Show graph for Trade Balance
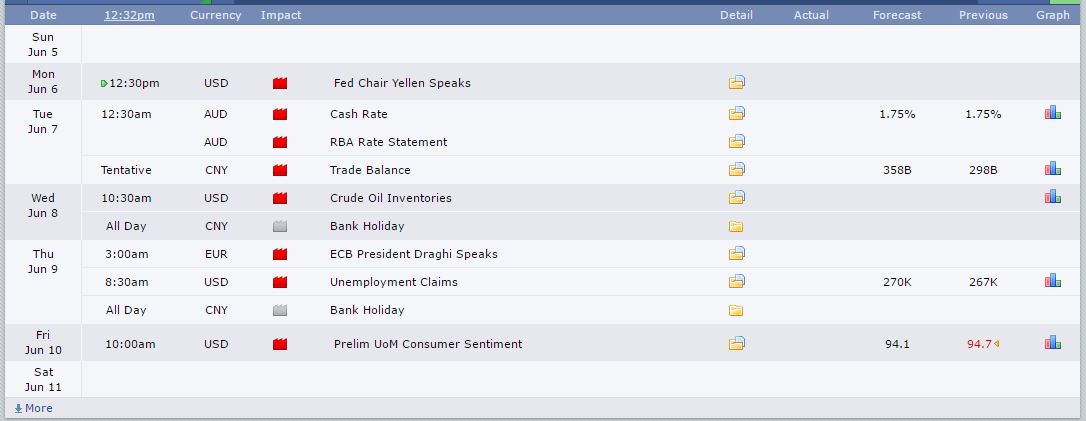Screen dimensions: 1086x421 pyautogui.click(x=1052, y=170)
